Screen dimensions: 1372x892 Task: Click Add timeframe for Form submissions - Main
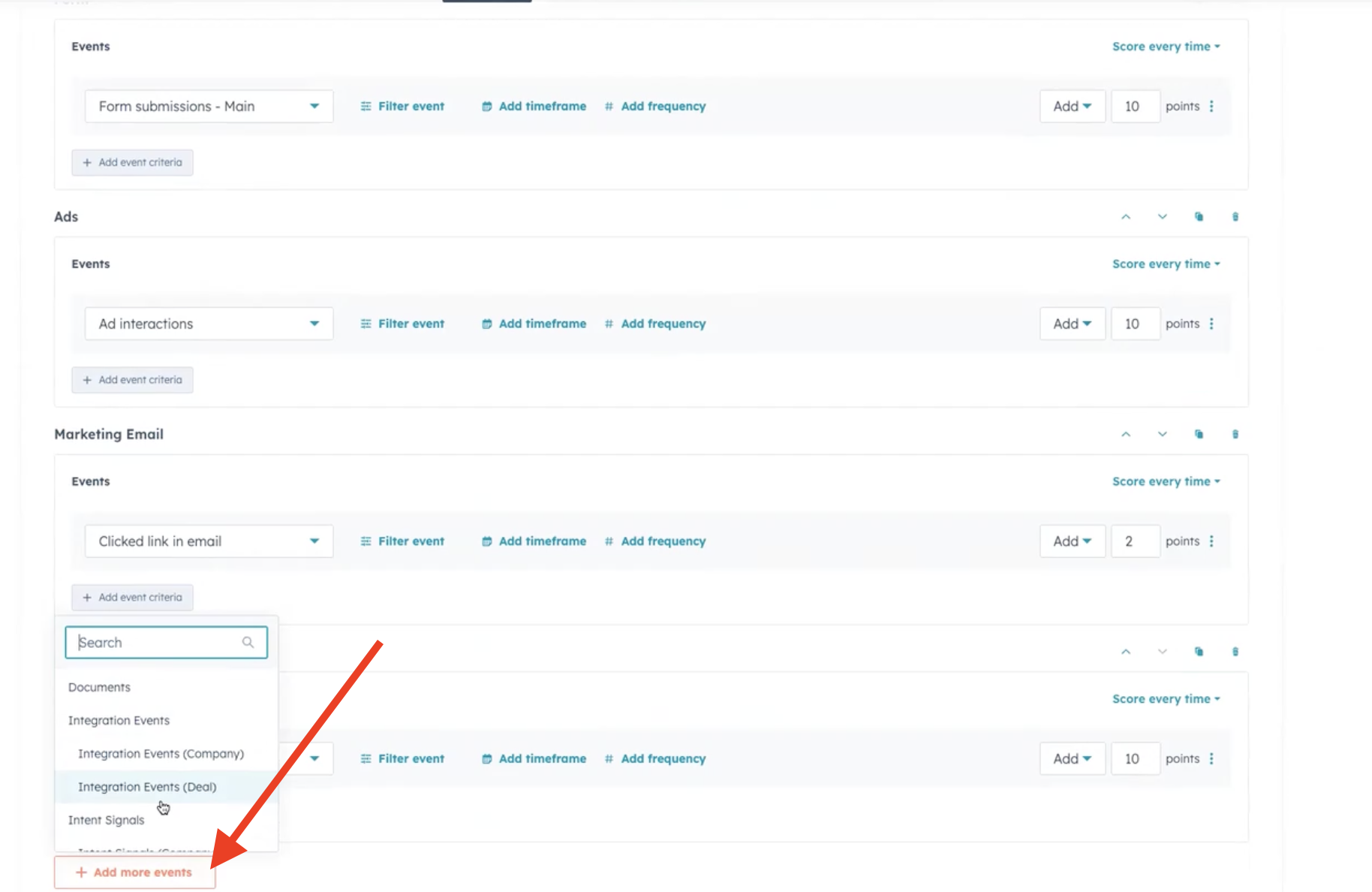tap(542, 106)
